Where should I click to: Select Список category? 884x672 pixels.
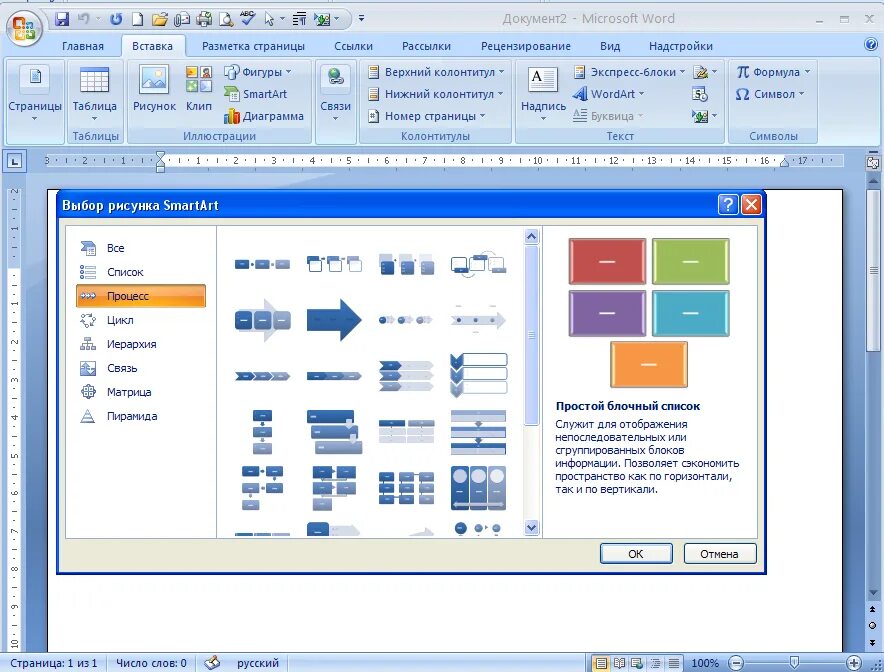(141, 272)
